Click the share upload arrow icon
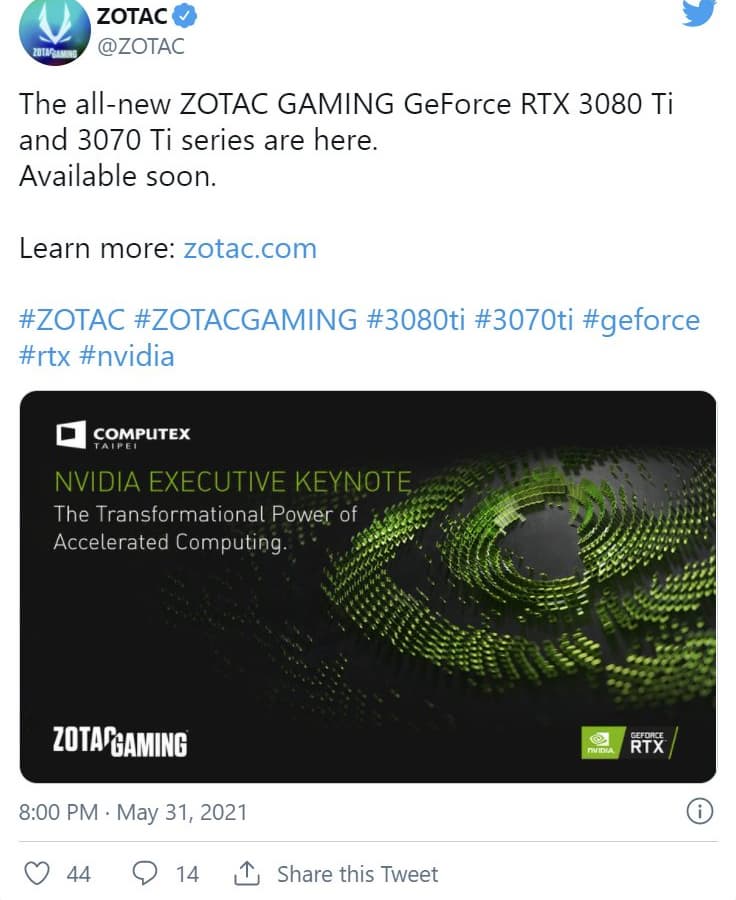Screen dimensions: 736x900 point(246,872)
